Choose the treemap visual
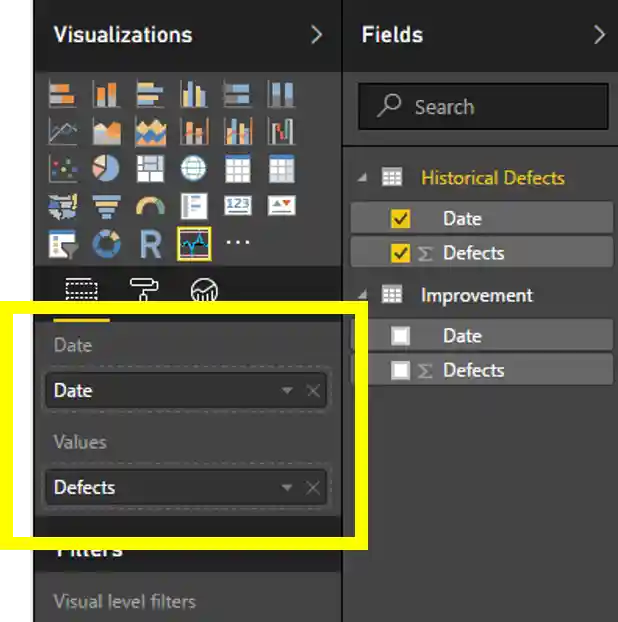618x622 pixels. 150,168
